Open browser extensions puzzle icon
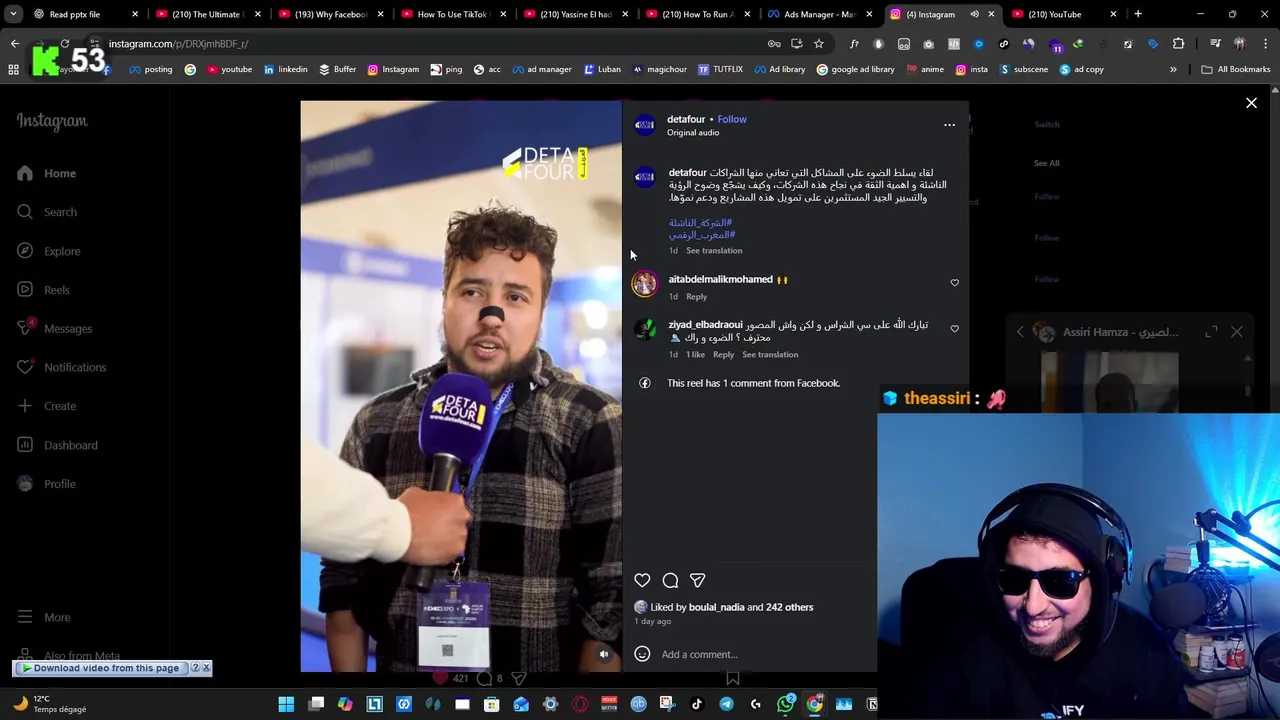Viewport: 1280px width, 720px height. 1178,44
